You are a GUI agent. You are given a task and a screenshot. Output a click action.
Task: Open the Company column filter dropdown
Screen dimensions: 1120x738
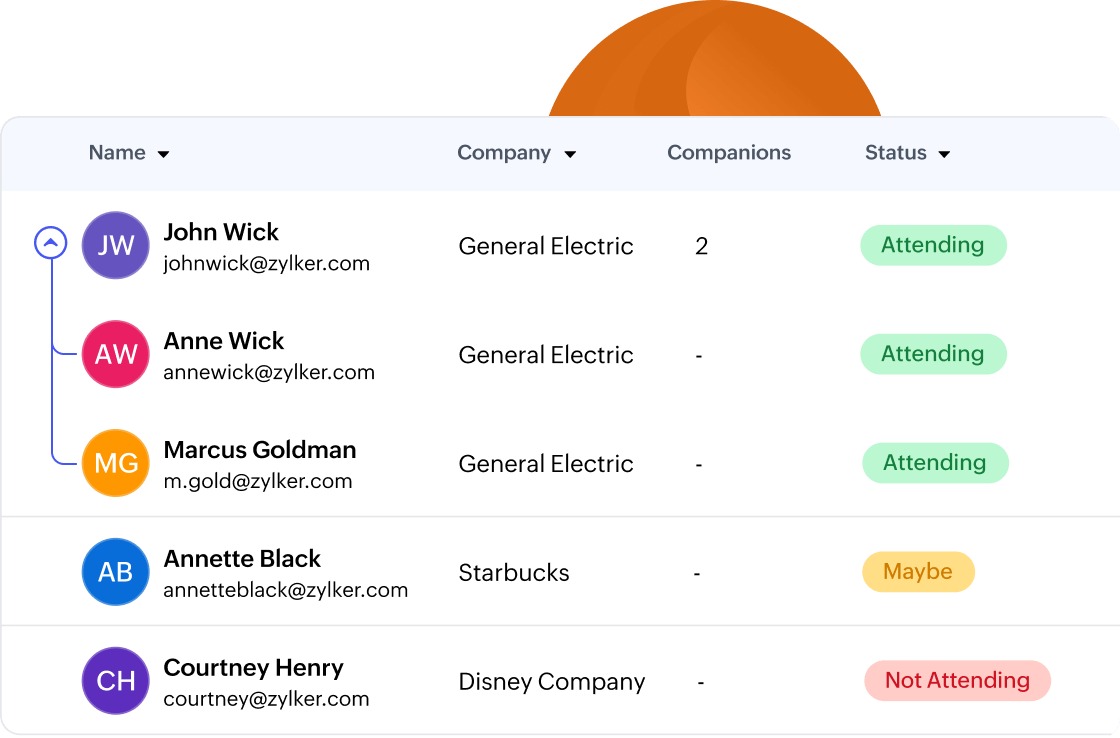click(x=570, y=154)
